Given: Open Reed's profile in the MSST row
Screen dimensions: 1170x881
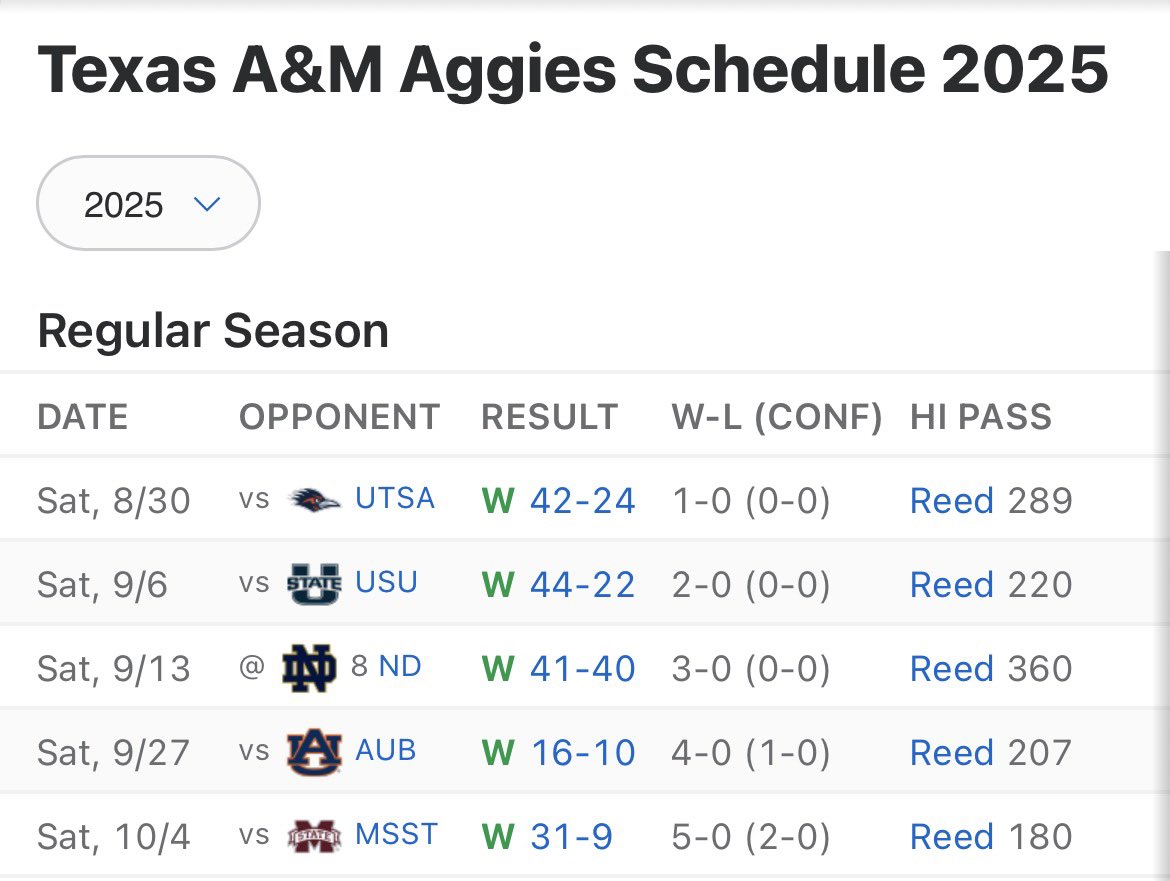Looking at the screenshot, I should [x=951, y=837].
